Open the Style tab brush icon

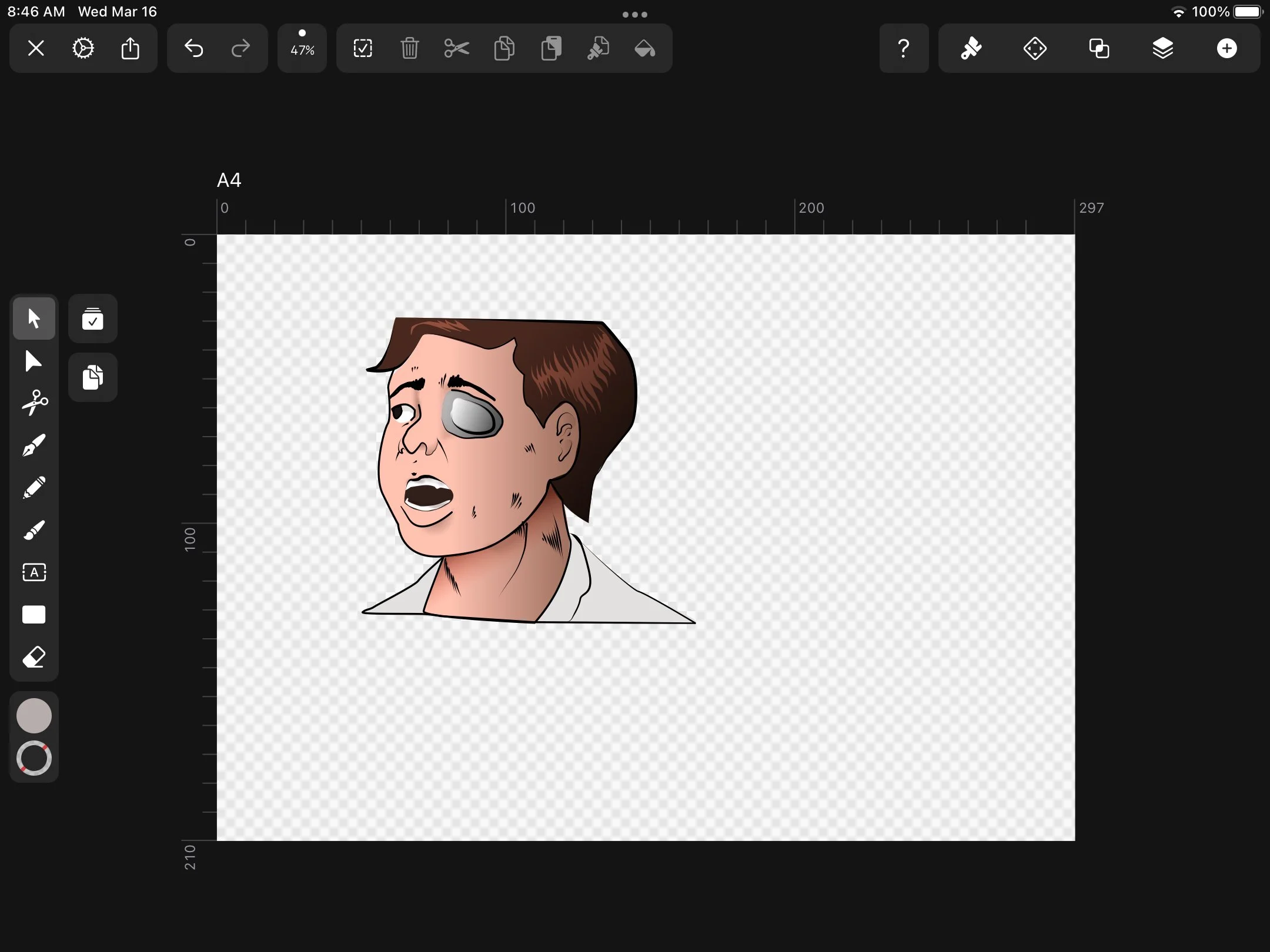point(971,48)
